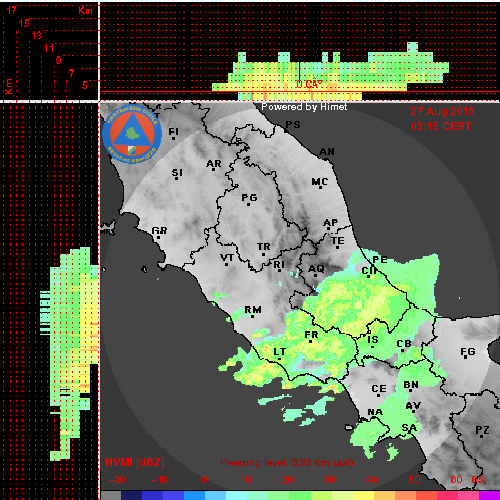The image size is (500, 500).
Task: Click the IS city label
Action: pyautogui.click(x=373, y=340)
